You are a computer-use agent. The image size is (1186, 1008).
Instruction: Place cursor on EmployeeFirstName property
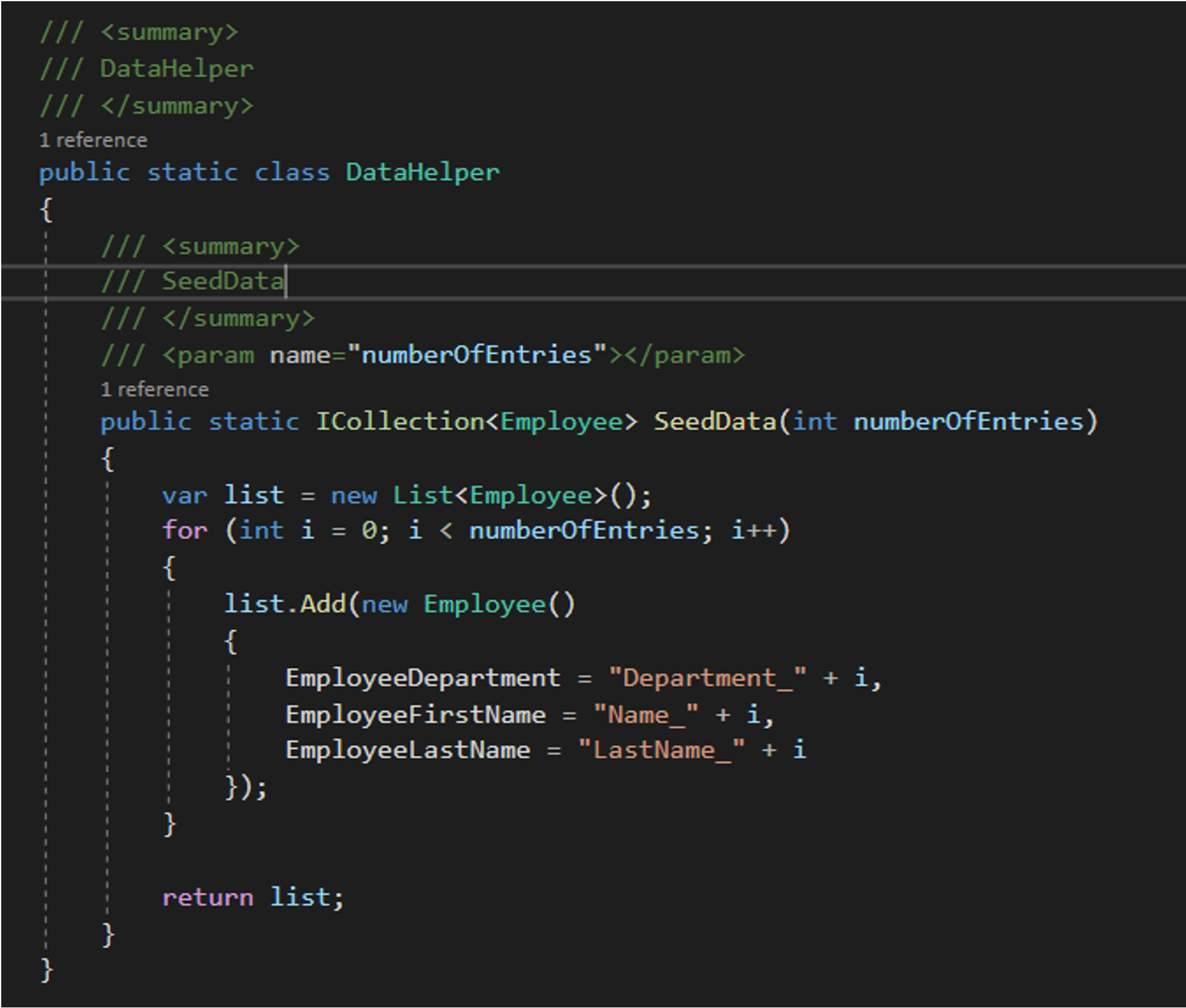coord(415,715)
